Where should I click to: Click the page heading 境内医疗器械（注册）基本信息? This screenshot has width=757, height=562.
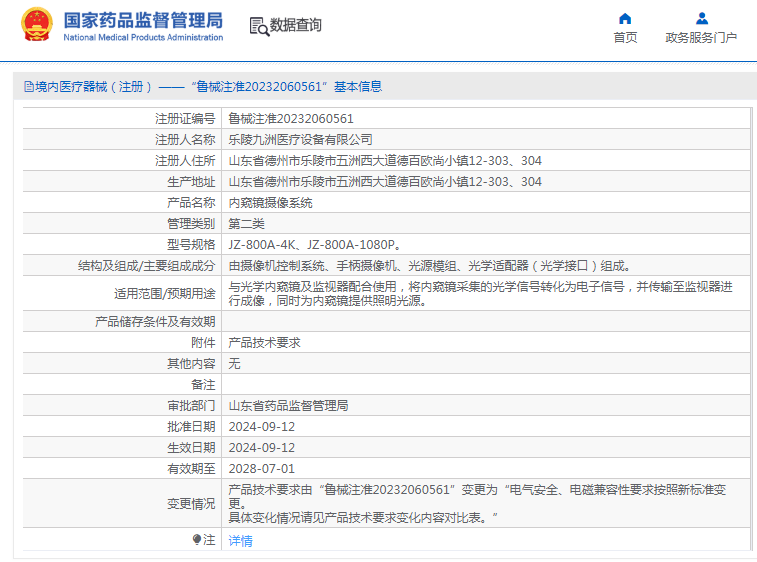coord(209,86)
